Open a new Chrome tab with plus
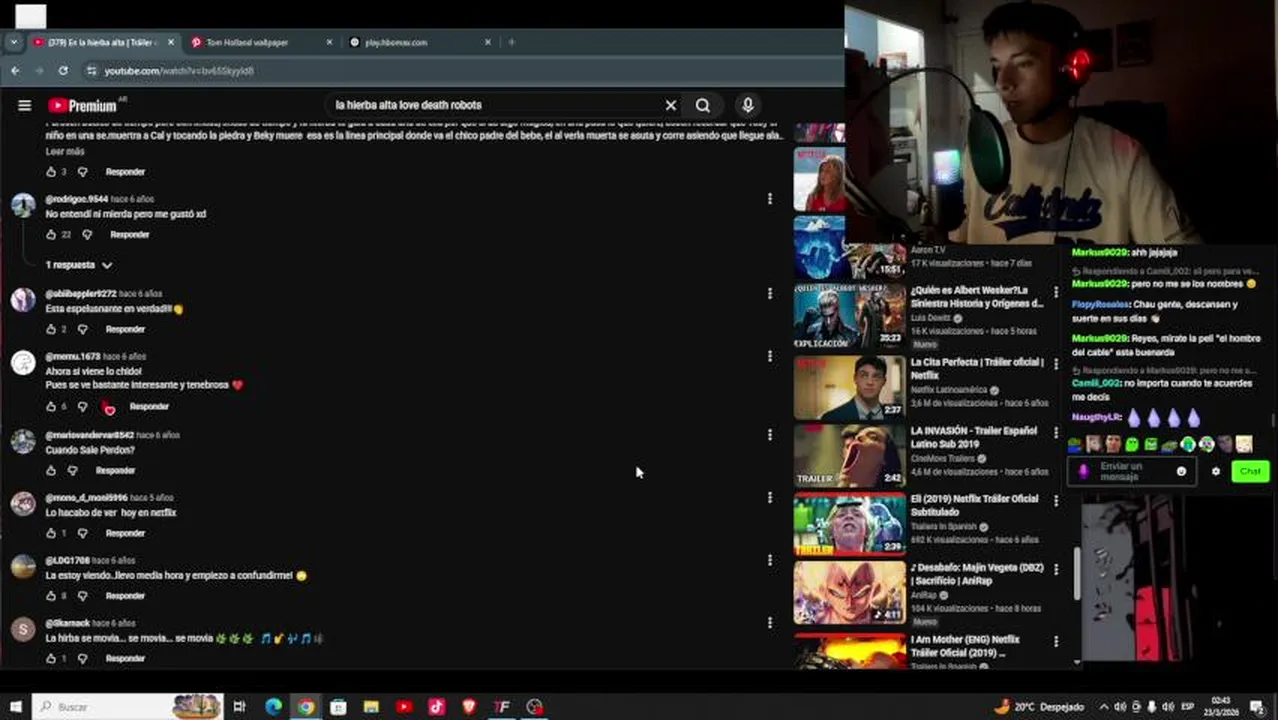This screenshot has width=1278, height=720. pos(511,42)
